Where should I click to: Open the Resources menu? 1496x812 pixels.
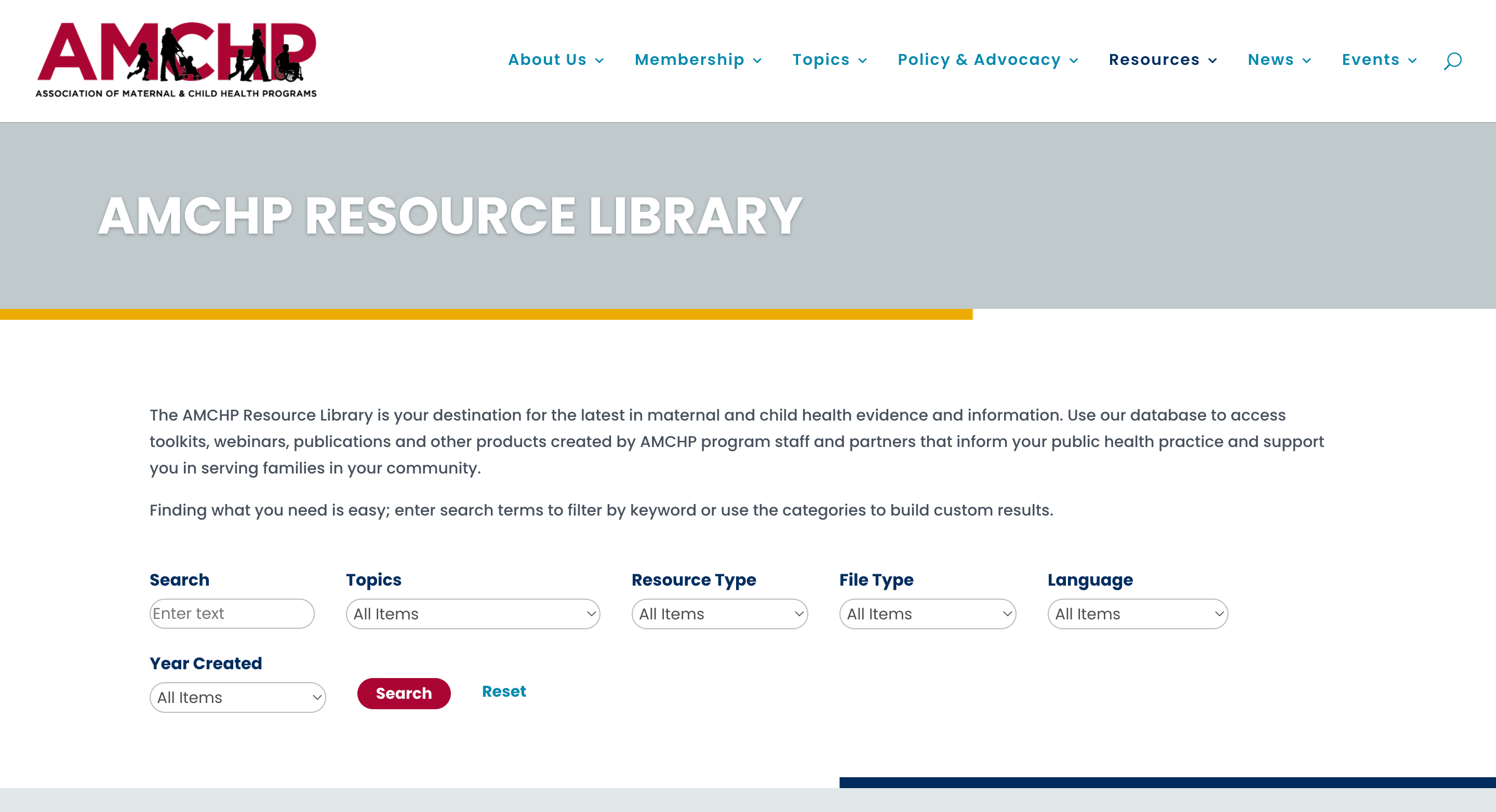(1162, 60)
